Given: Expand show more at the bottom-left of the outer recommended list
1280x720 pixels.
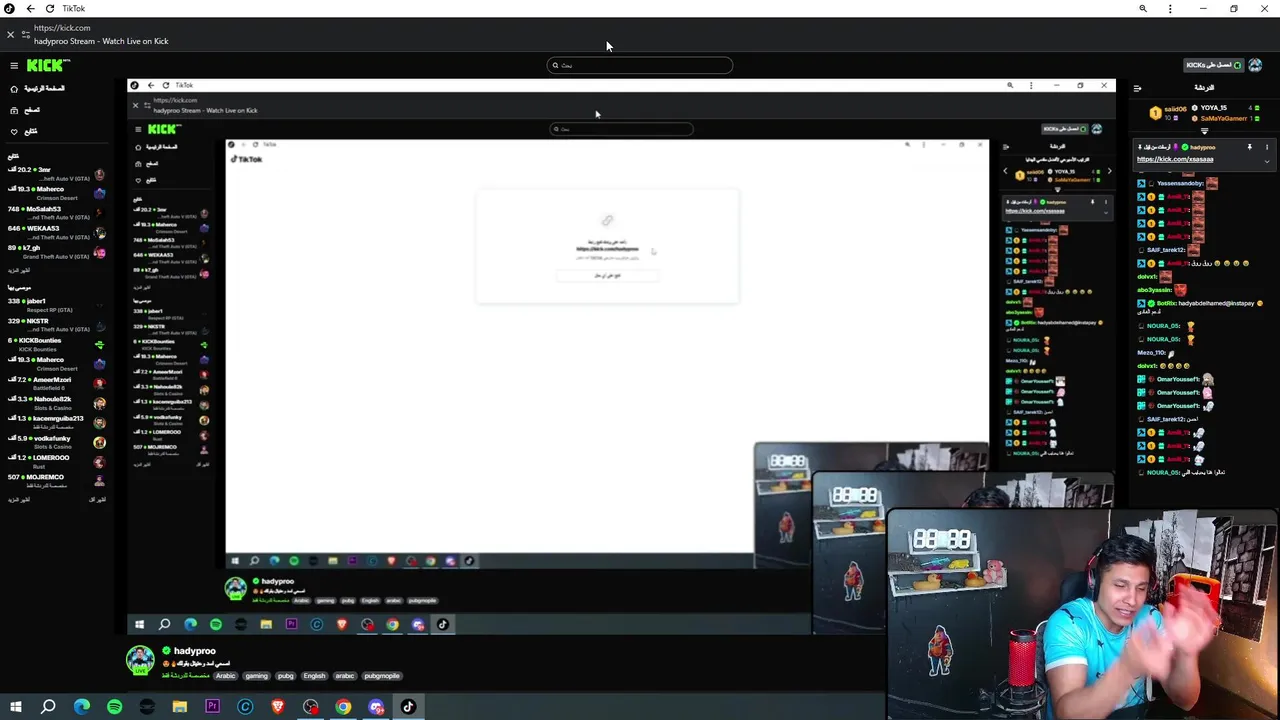Looking at the screenshot, I should tap(19, 499).
